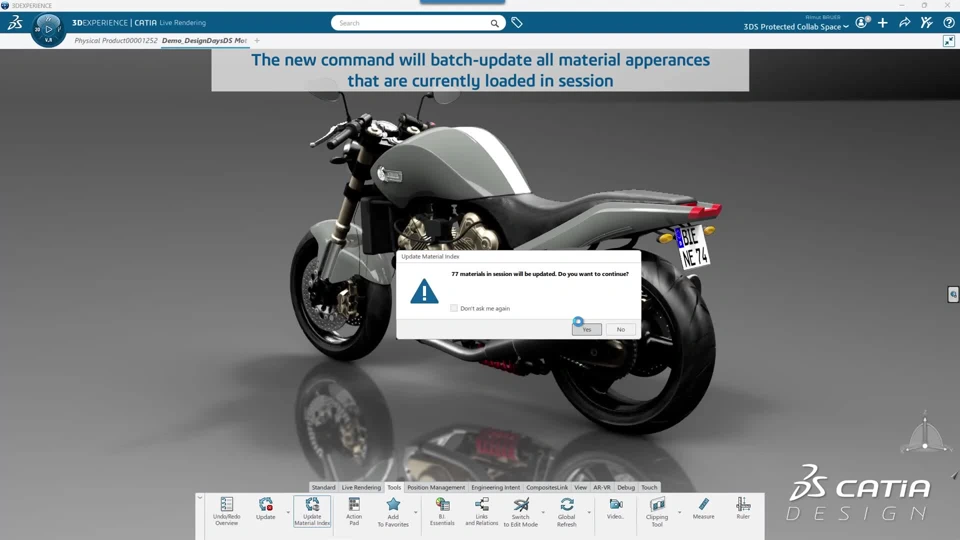Switch to CompositesLink tab
The image size is (960, 540).
coord(547,487)
